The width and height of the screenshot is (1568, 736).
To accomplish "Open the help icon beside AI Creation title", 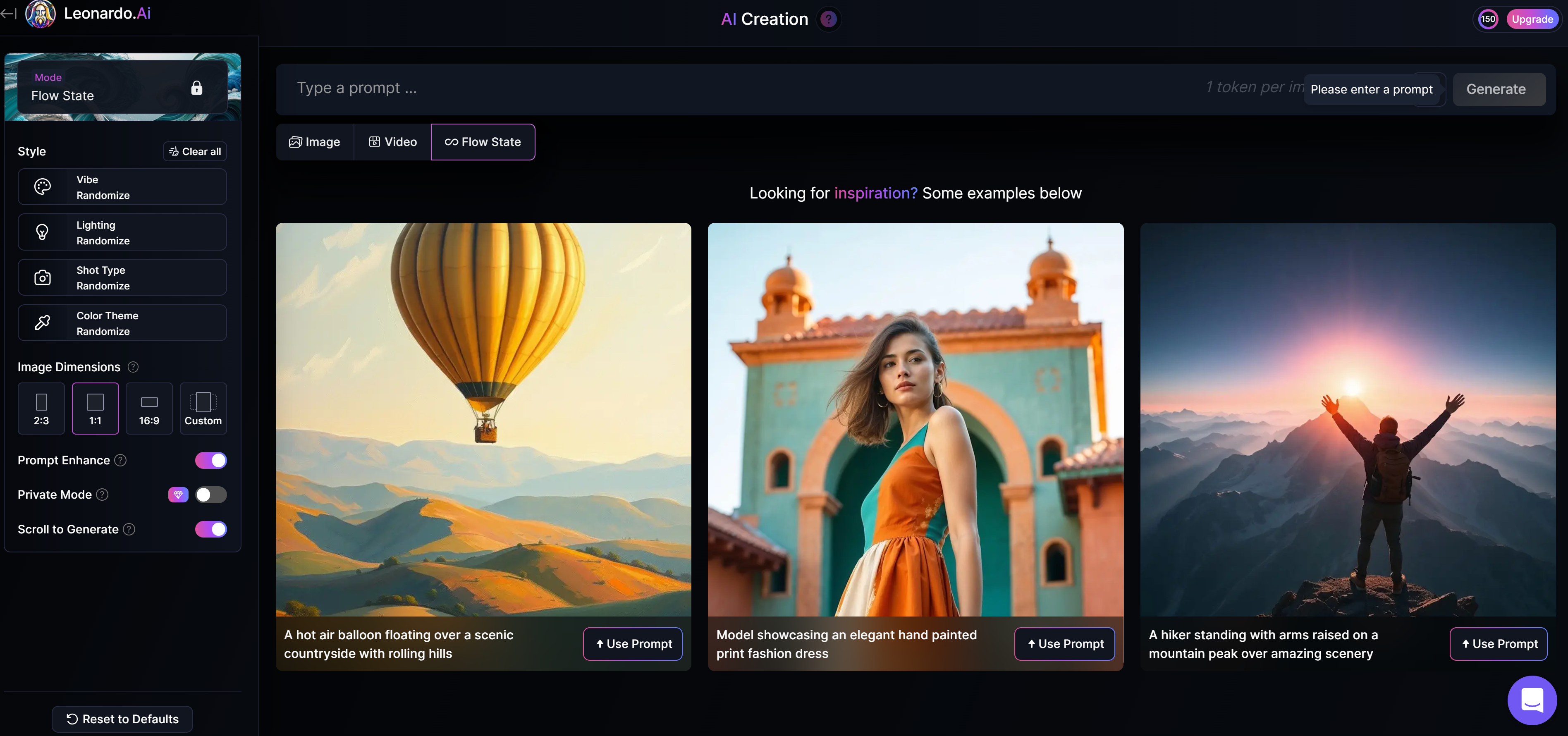I will point(828,19).
